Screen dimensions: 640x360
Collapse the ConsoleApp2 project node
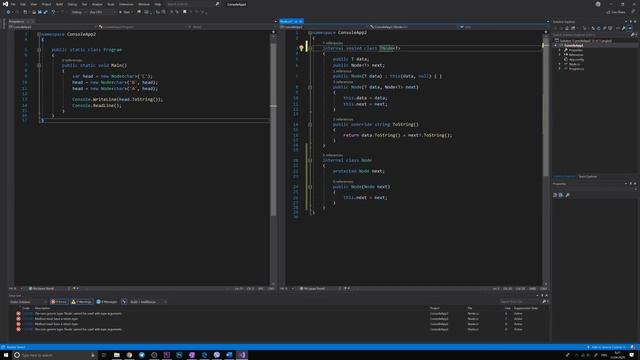(556, 45)
